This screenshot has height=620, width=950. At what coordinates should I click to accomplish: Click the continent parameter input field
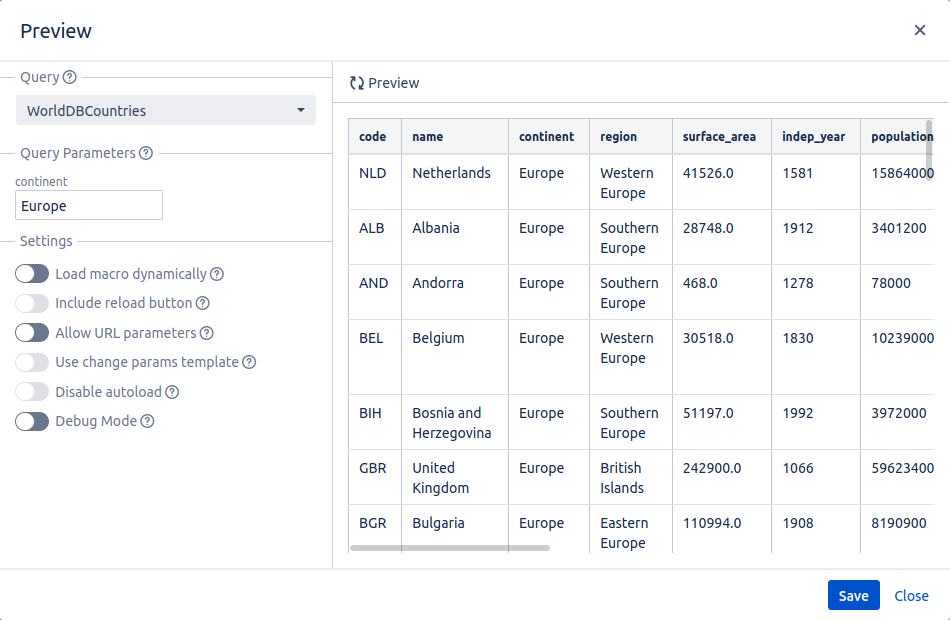(x=89, y=206)
